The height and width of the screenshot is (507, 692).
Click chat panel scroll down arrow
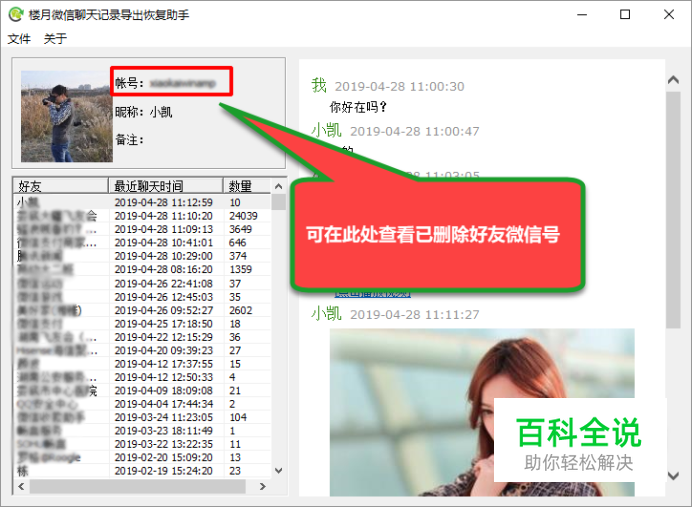coord(673,476)
